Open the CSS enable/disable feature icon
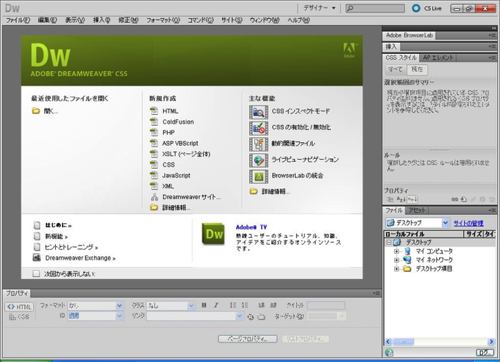The width and height of the screenshot is (500, 362). click(x=258, y=128)
